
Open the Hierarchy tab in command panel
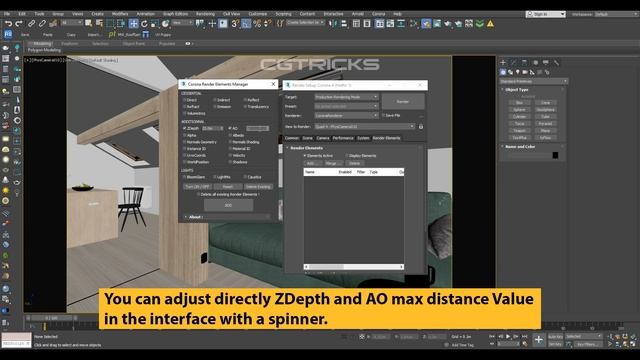click(x=524, y=62)
